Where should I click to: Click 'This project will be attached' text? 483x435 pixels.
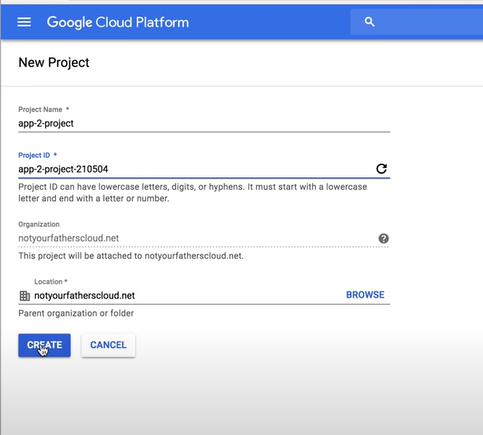(x=131, y=256)
